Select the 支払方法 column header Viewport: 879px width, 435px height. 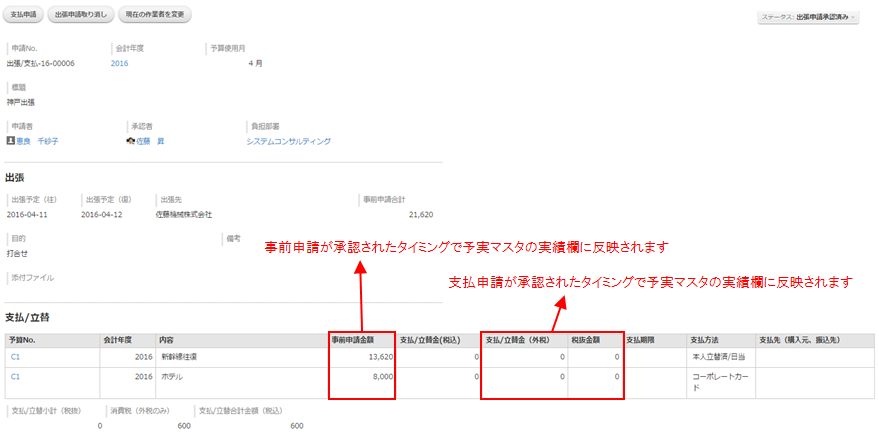(x=721, y=340)
